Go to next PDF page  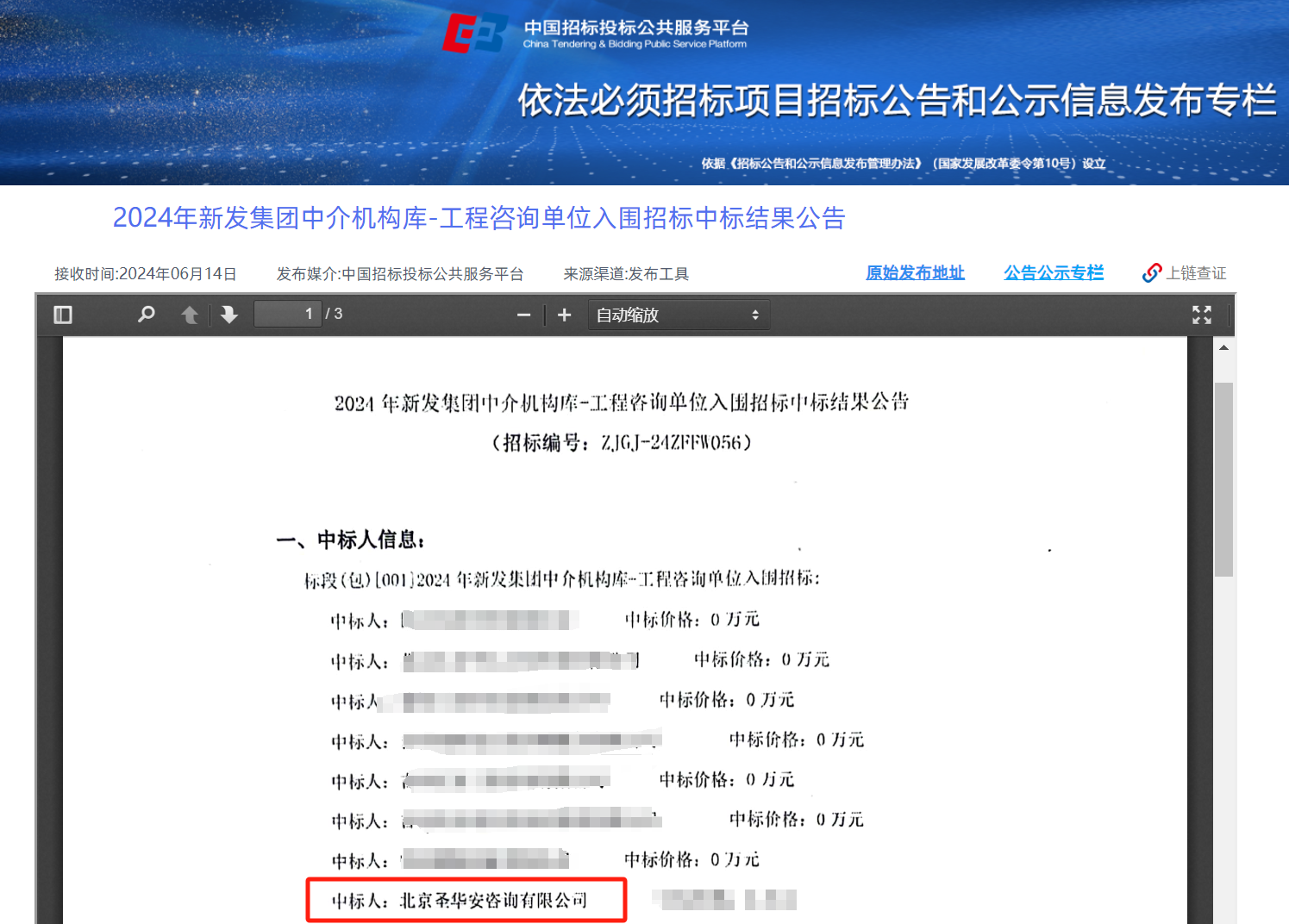pyautogui.click(x=229, y=315)
